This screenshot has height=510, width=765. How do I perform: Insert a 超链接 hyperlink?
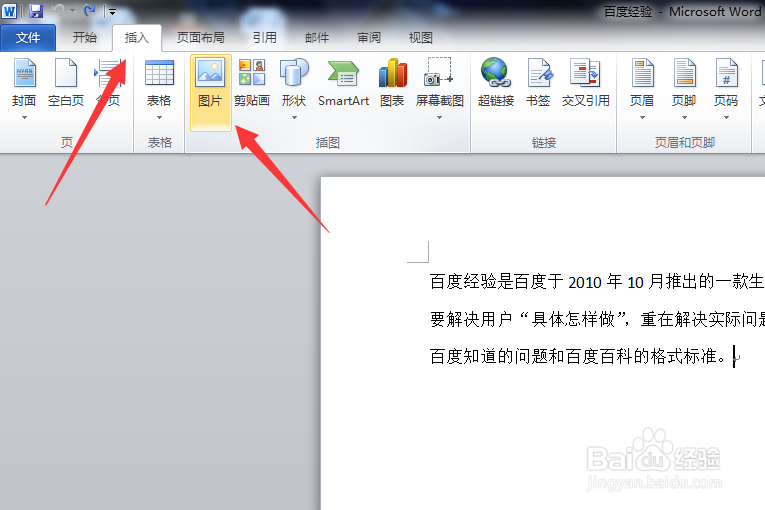pyautogui.click(x=496, y=82)
